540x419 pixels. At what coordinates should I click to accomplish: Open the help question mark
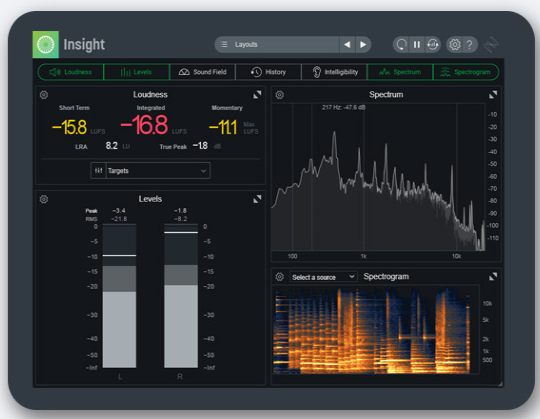469,44
